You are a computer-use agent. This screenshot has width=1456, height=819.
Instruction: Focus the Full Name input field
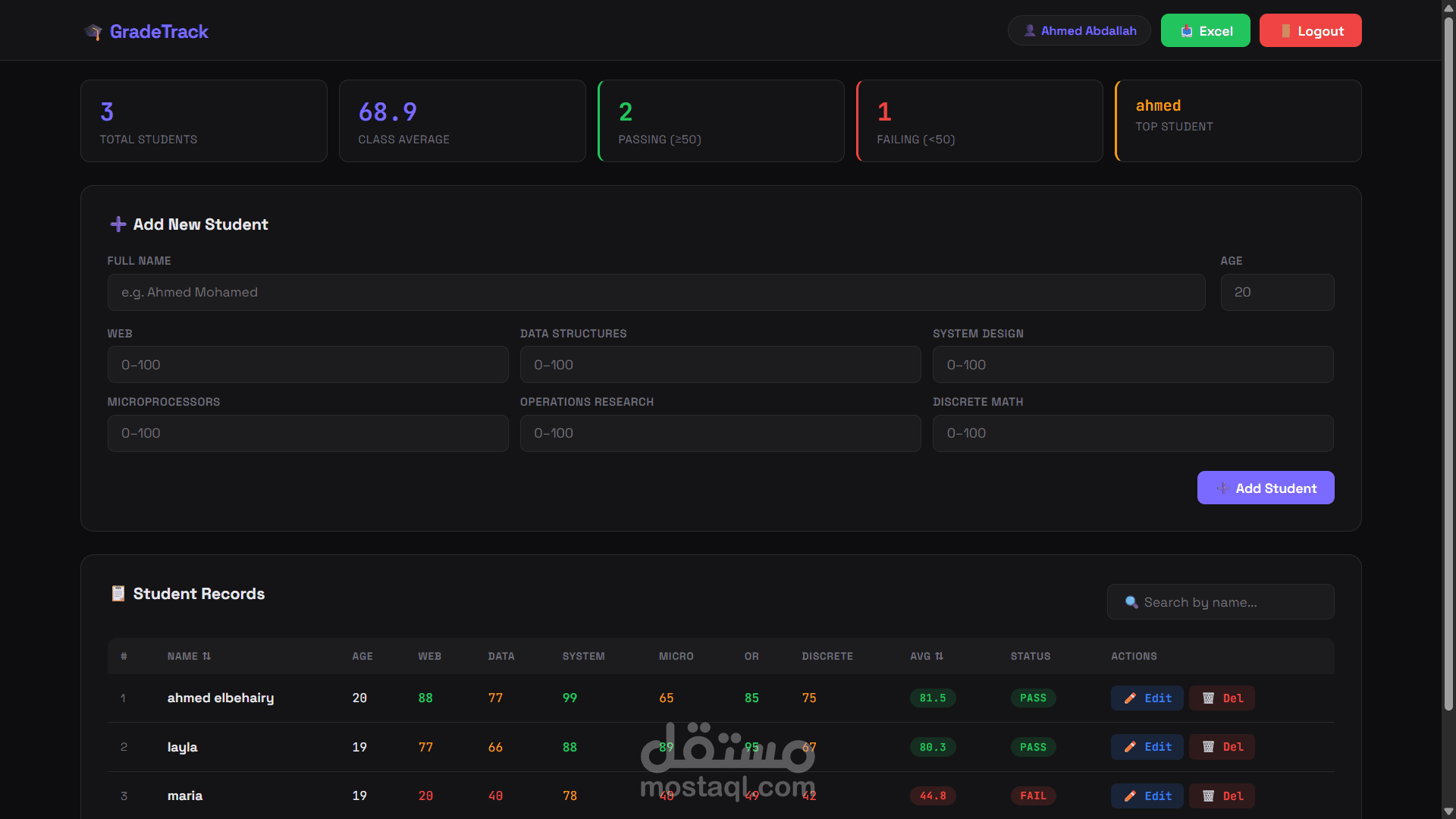pyautogui.click(x=656, y=293)
